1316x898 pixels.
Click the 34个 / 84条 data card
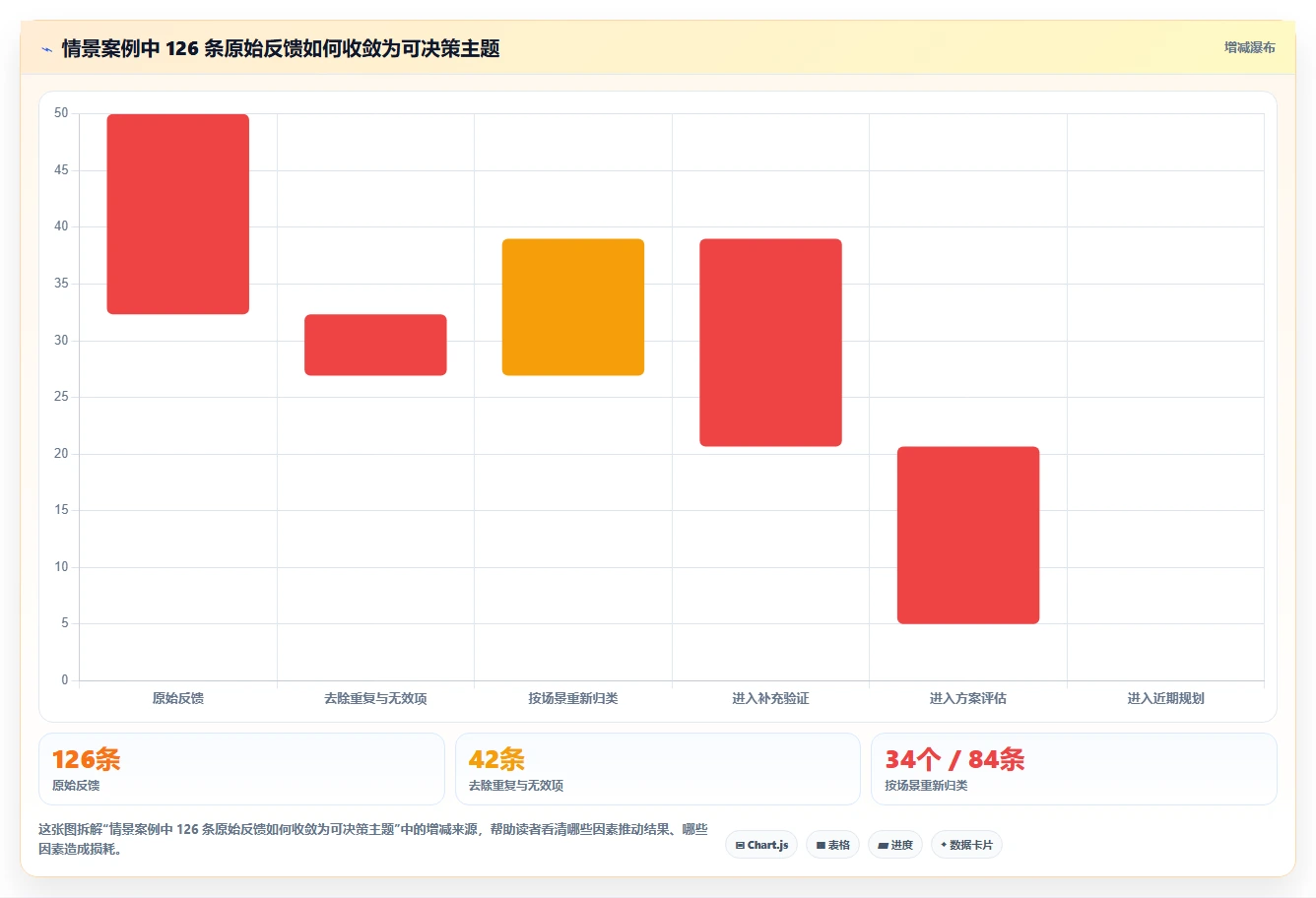pyautogui.click(x=1074, y=769)
